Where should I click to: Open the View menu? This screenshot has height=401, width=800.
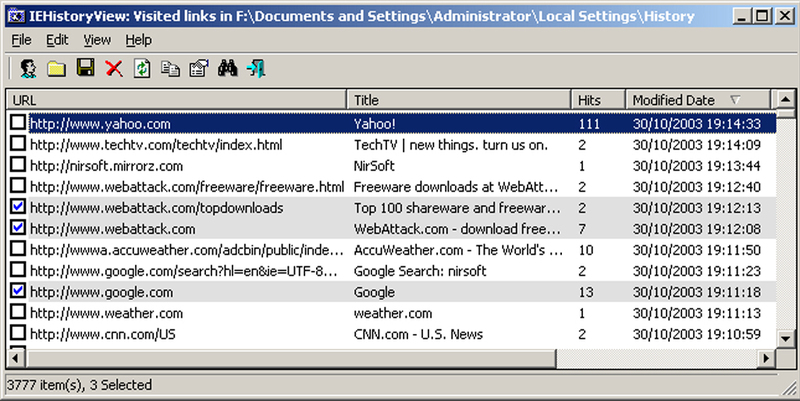pyautogui.click(x=97, y=40)
